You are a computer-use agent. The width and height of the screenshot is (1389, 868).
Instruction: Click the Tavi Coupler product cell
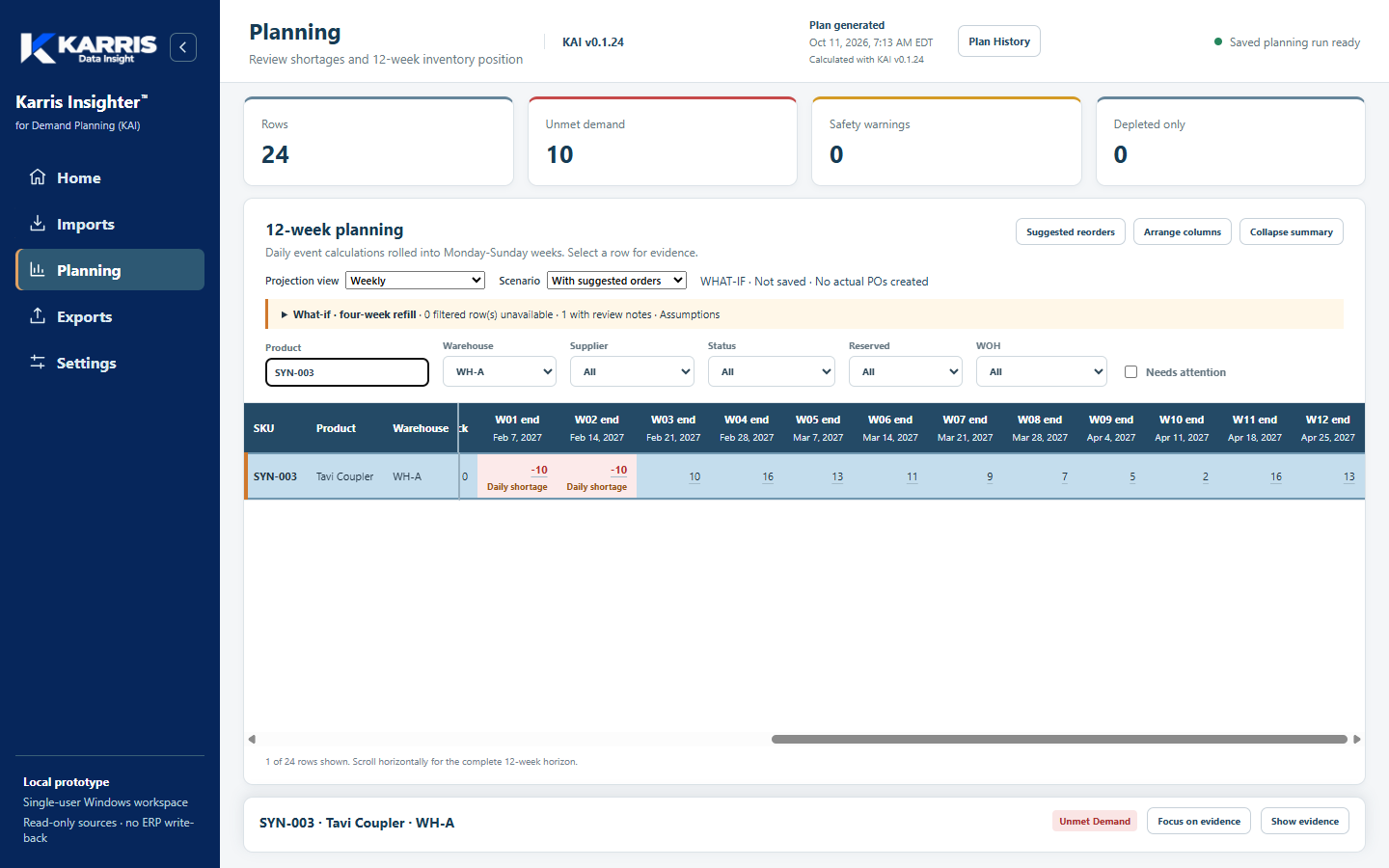[x=344, y=476]
